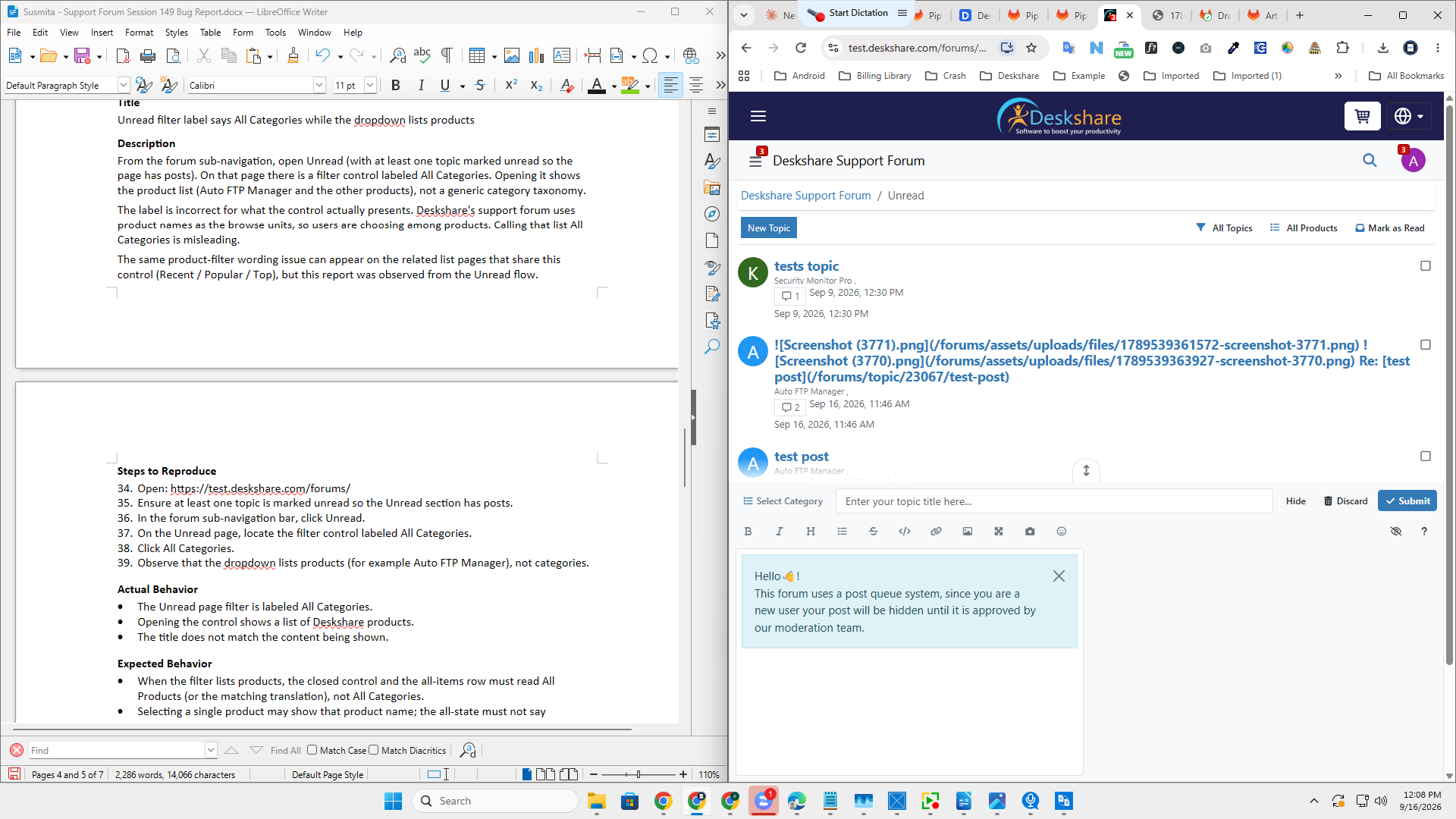Open the Navigator compass icon in Writer sidebar
The image size is (1456, 819).
point(711,215)
